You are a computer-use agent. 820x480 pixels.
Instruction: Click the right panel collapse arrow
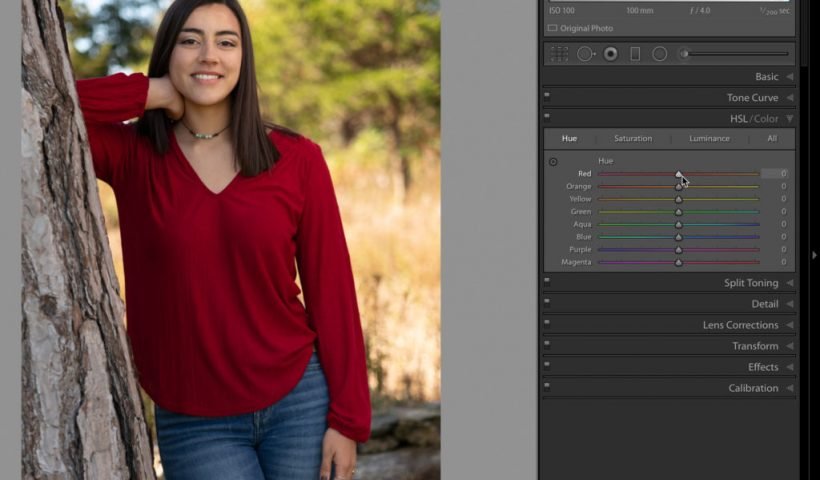(x=814, y=255)
